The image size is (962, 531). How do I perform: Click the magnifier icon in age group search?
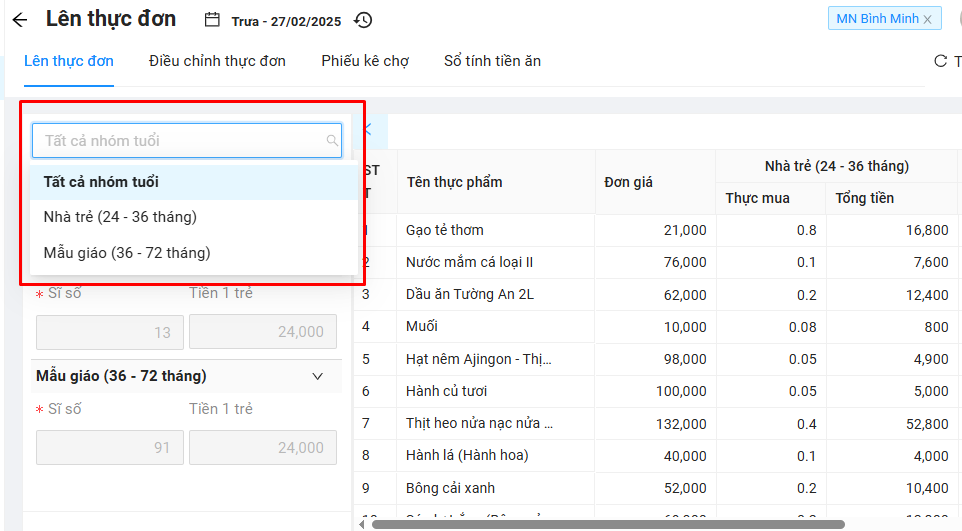332,141
